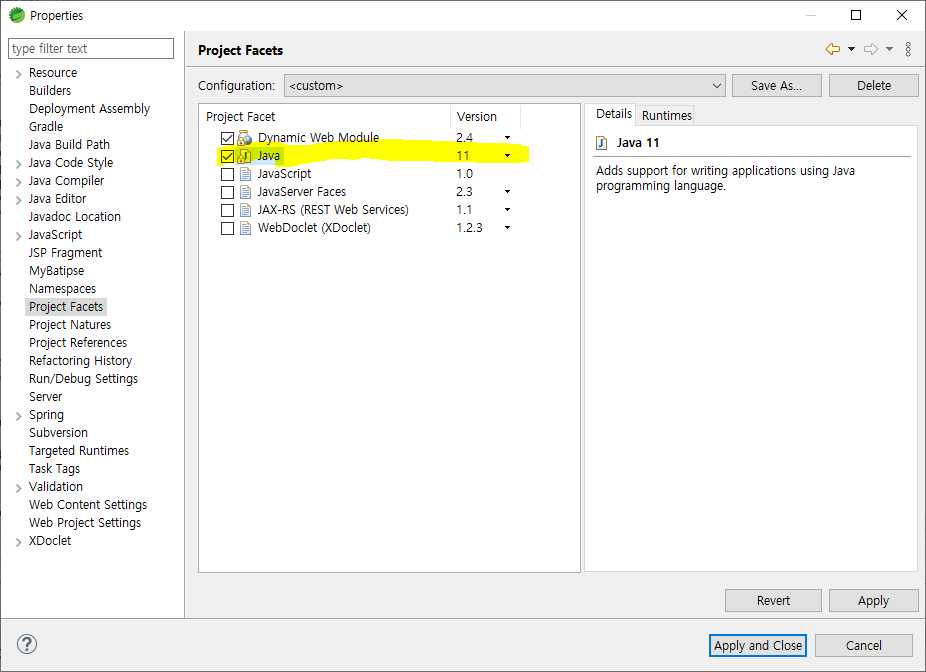This screenshot has width=926, height=672.
Task: Open the Java Build Path page
Action: (x=69, y=145)
